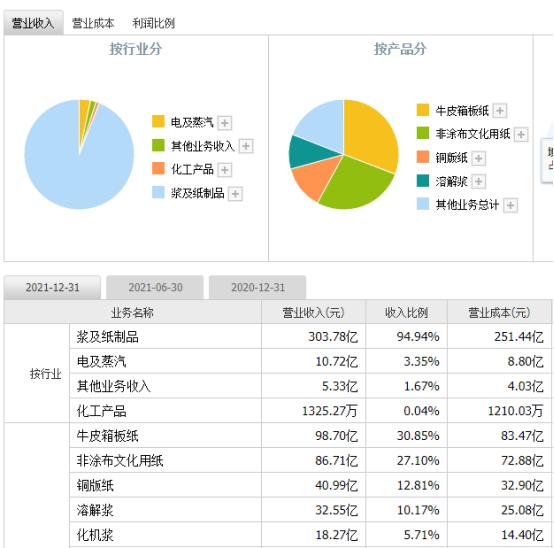Click the plus icon beside 浆及纸制品
The image size is (554, 548).
[x=235, y=193]
